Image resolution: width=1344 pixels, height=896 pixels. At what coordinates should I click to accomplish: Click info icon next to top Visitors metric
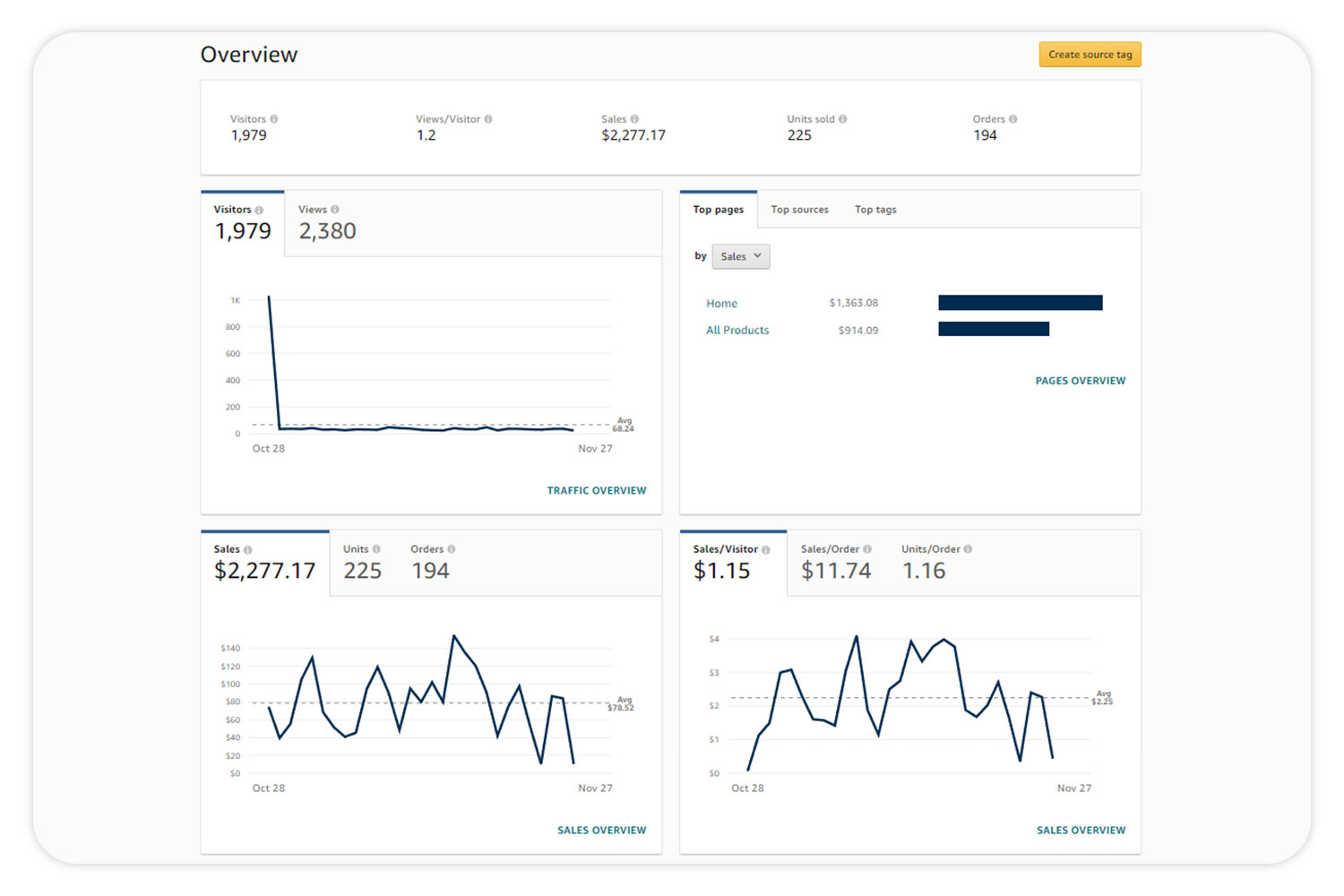[x=274, y=119]
